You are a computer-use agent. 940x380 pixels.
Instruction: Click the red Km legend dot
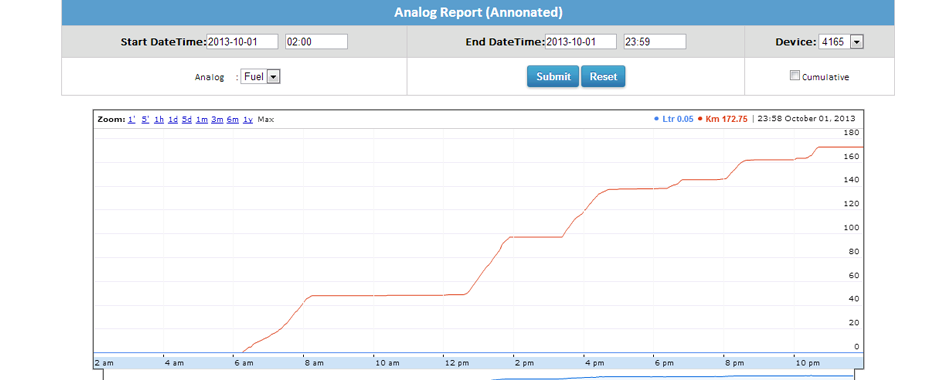(700, 119)
